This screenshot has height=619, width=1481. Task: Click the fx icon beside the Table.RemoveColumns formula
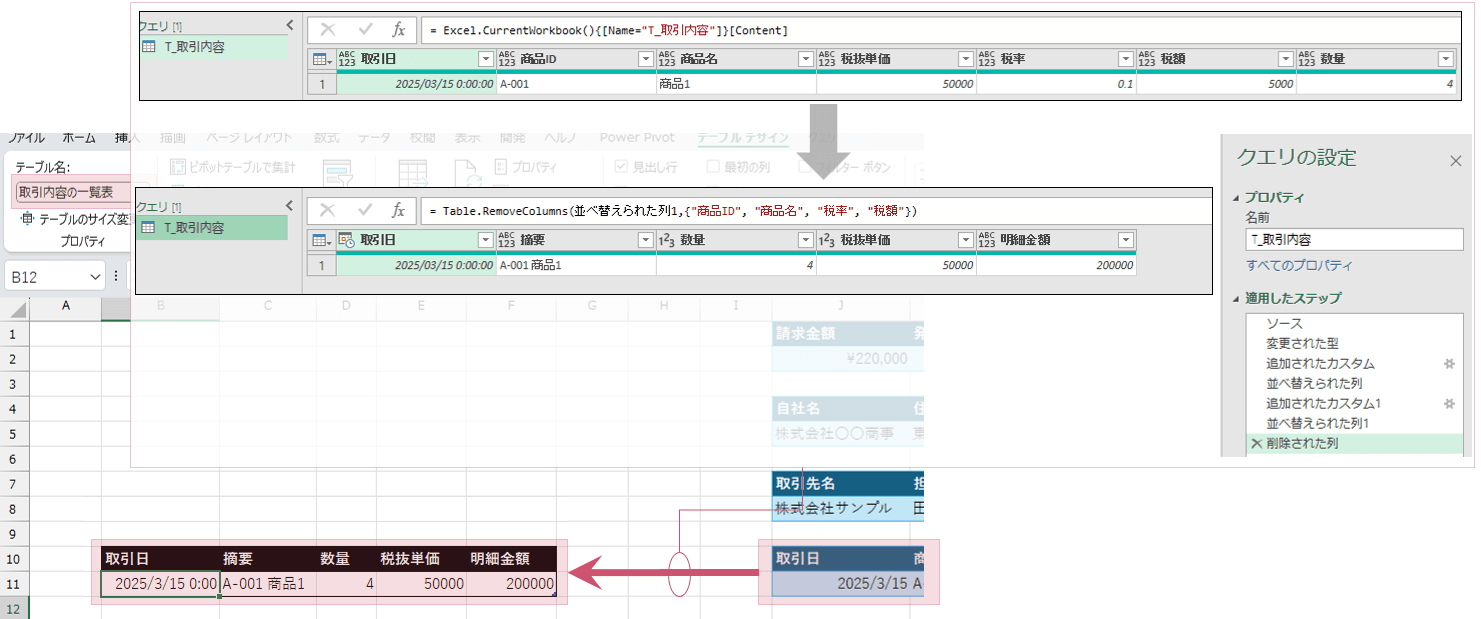coord(398,211)
